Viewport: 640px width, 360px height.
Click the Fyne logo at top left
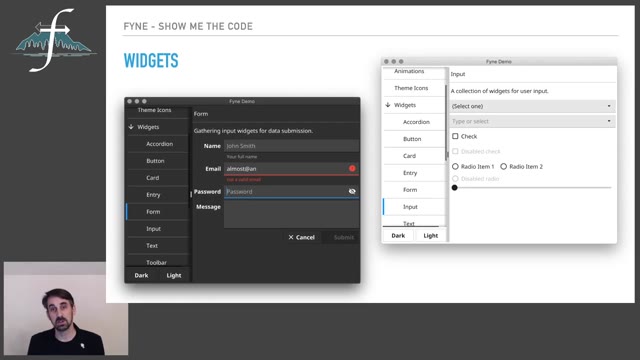click(x=53, y=40)
